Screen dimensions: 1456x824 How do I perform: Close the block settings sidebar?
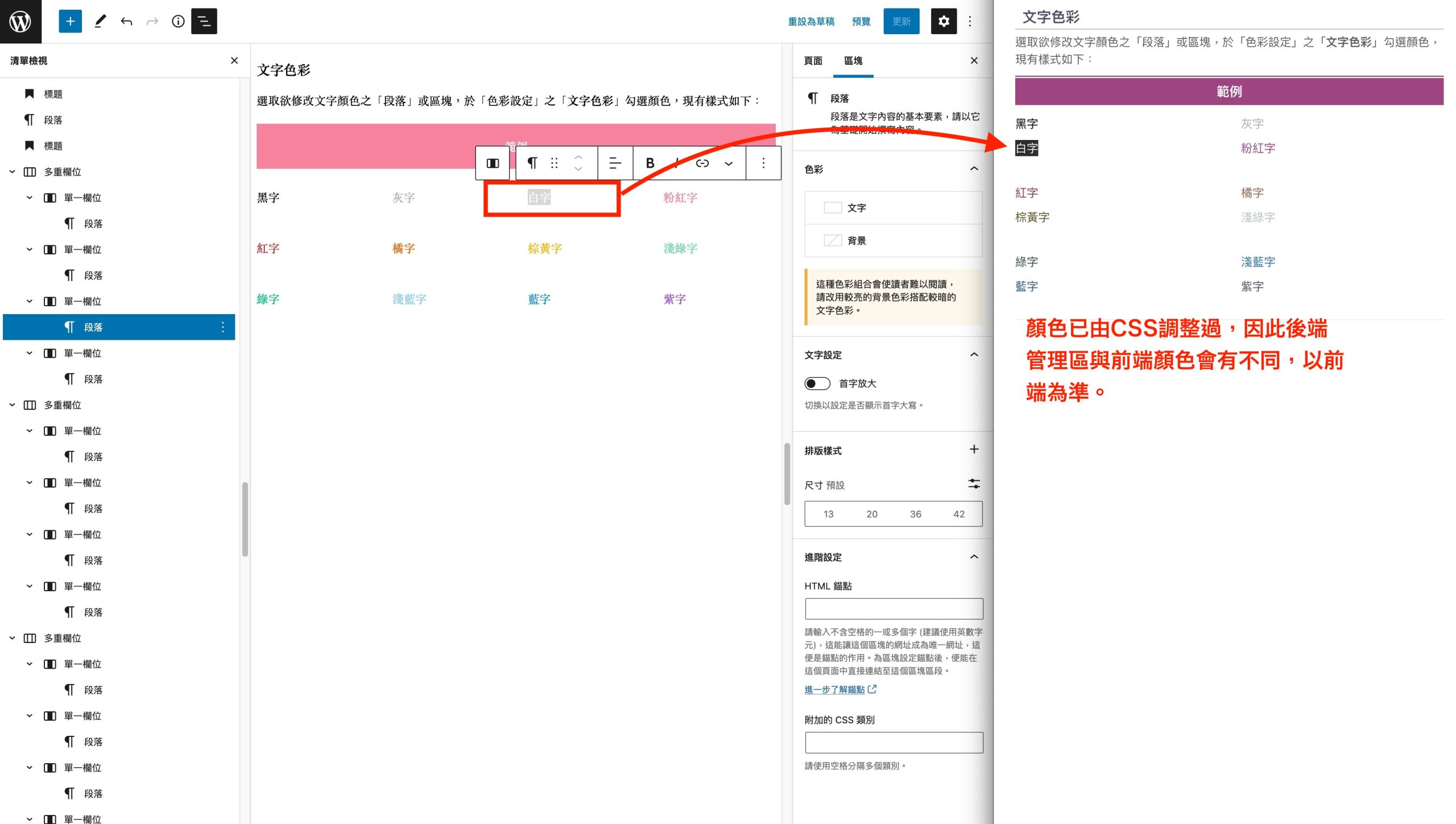(x=974, y=60)
